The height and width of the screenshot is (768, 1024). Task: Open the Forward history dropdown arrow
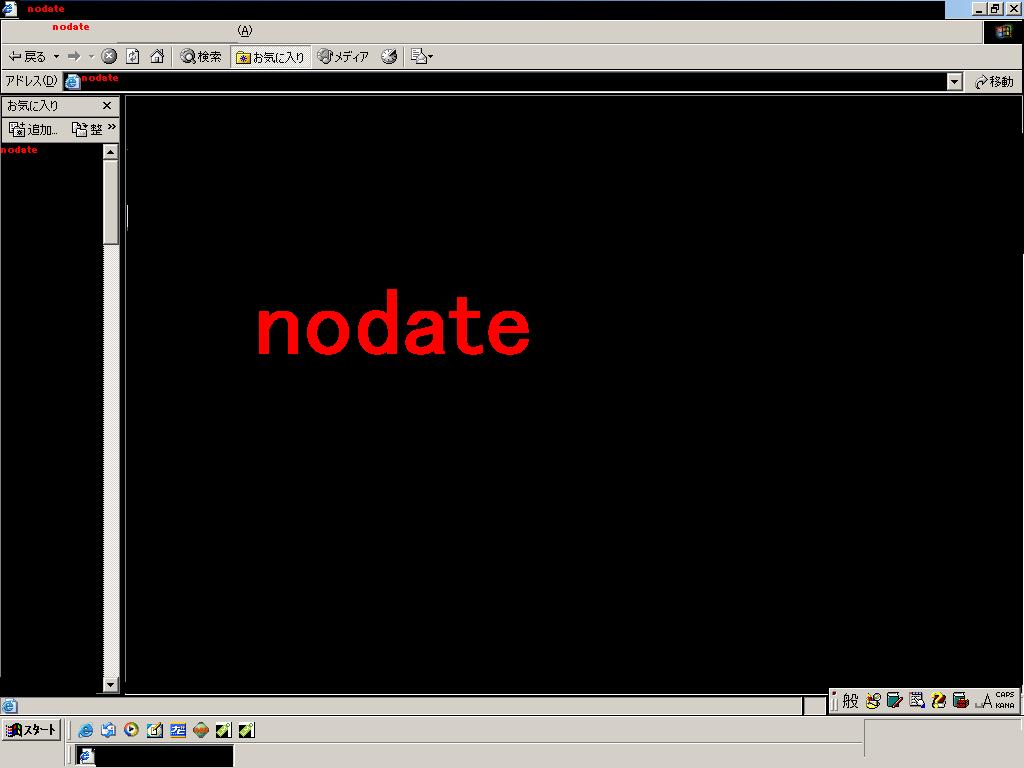coord(91,57)
